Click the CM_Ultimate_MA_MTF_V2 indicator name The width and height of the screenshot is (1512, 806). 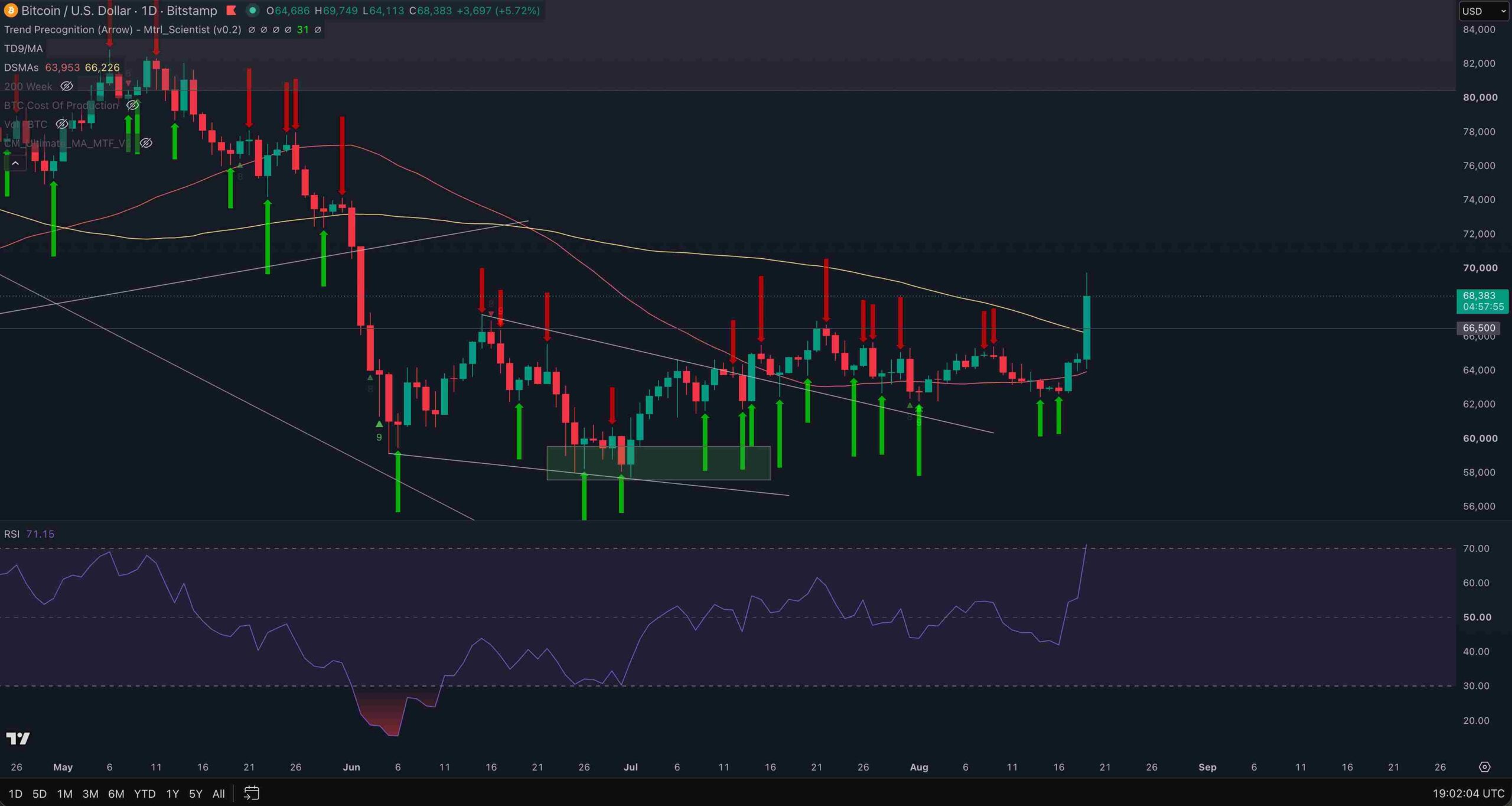pos(67,143)
